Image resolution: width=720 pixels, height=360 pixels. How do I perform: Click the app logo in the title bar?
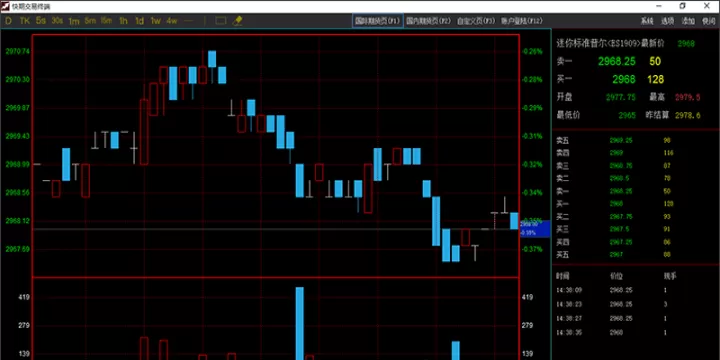pos(5,6)
